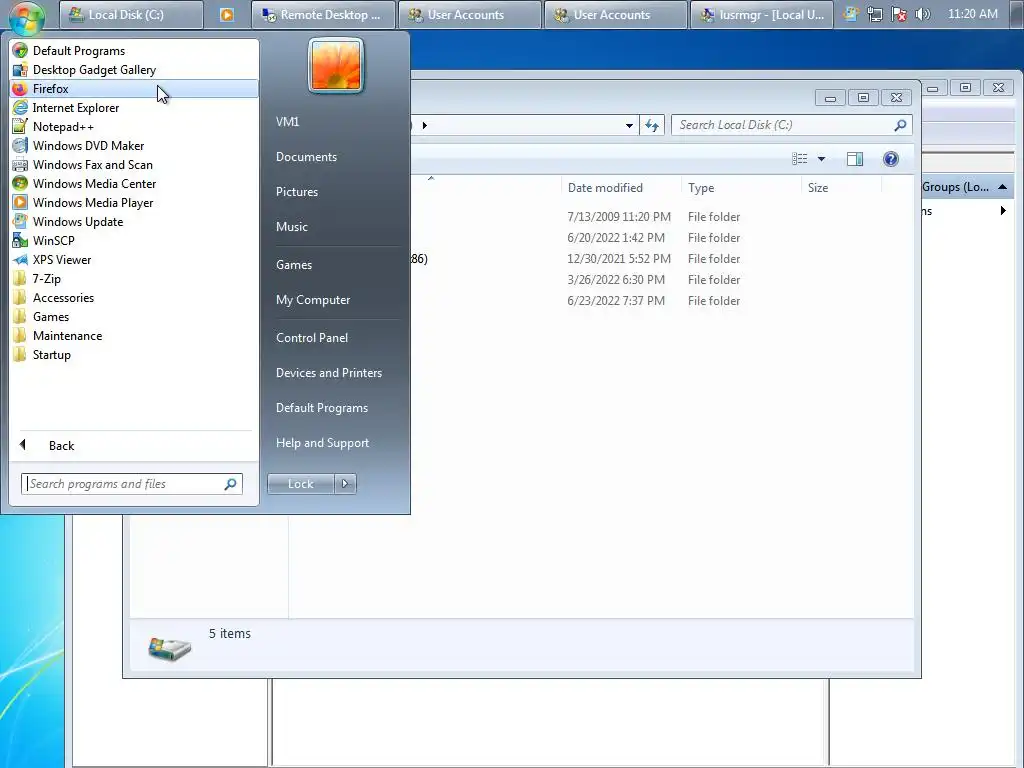
Task: Open Control Panel
Action: coord(312,338)
